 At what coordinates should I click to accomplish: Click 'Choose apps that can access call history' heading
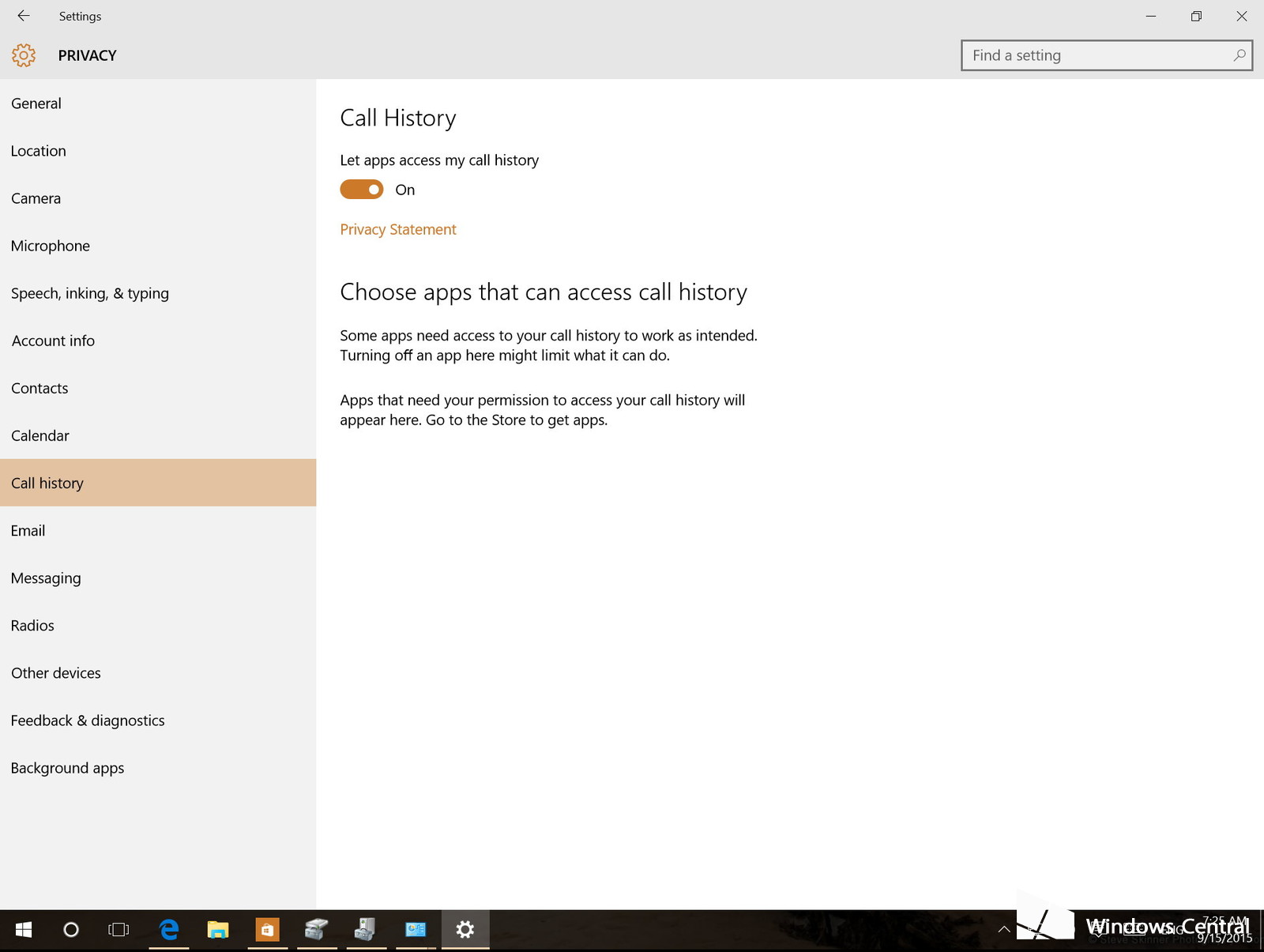544,292
